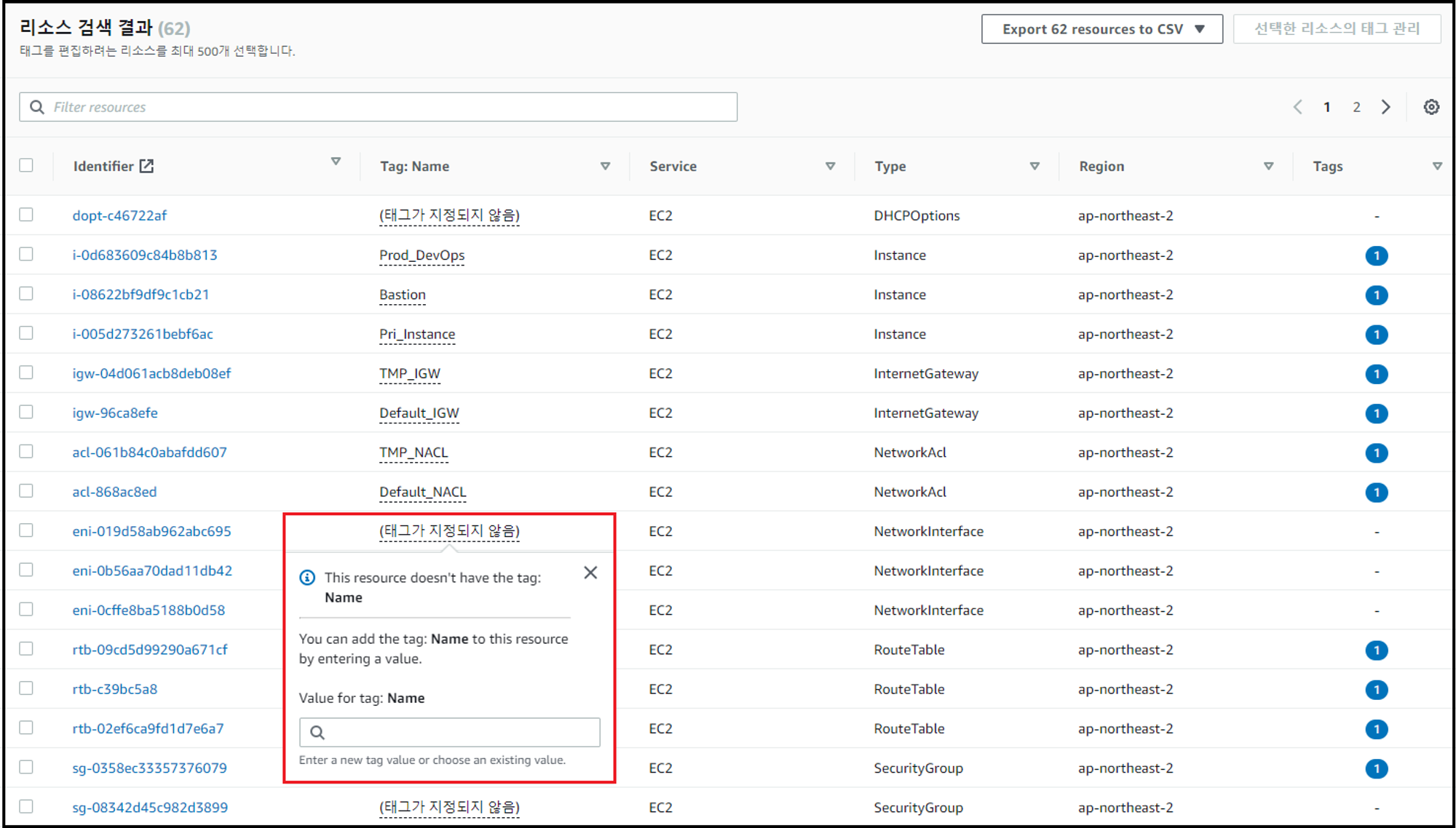Go to next results page arrow
This screenshot has height=828, width=1456.
click(x=1385, y=107)
